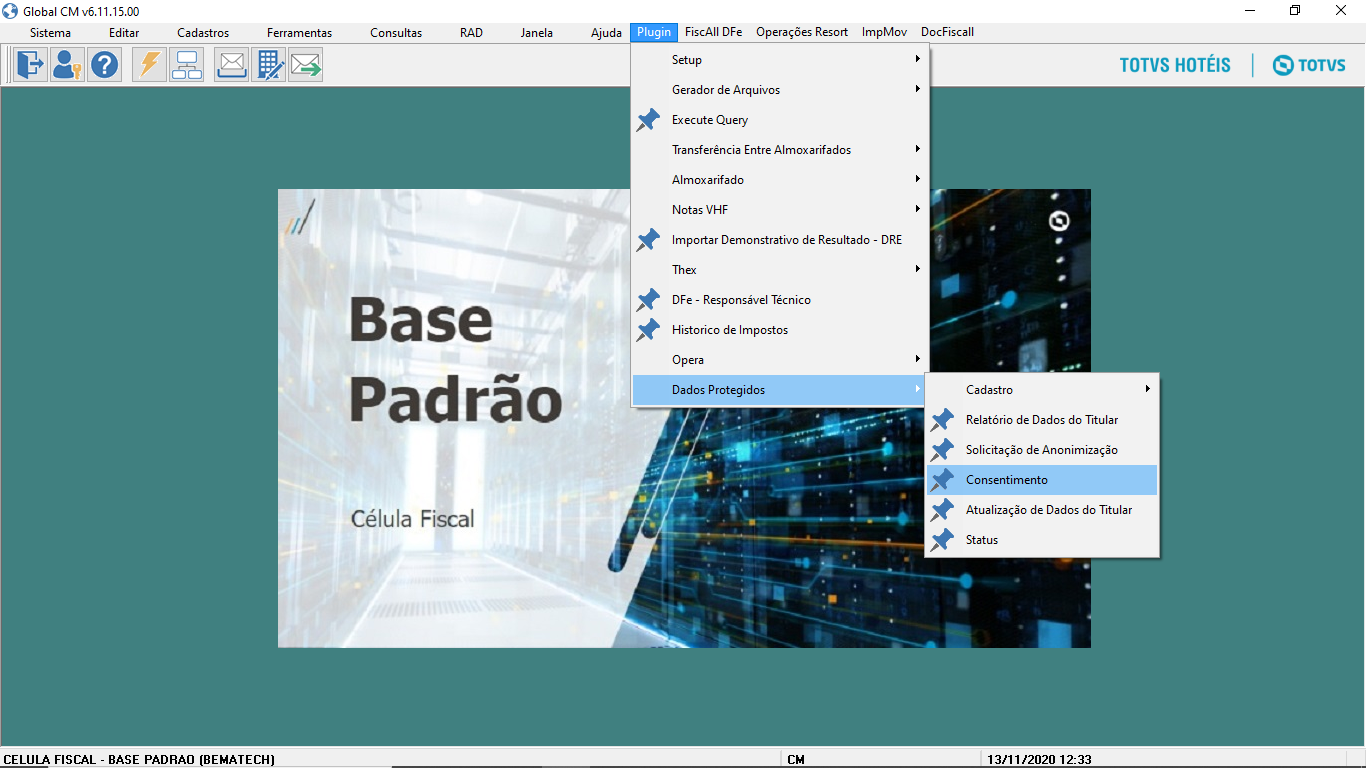Expand the Cadastro submenu arrow
Screen dimensions: 1366x768
1147,389
